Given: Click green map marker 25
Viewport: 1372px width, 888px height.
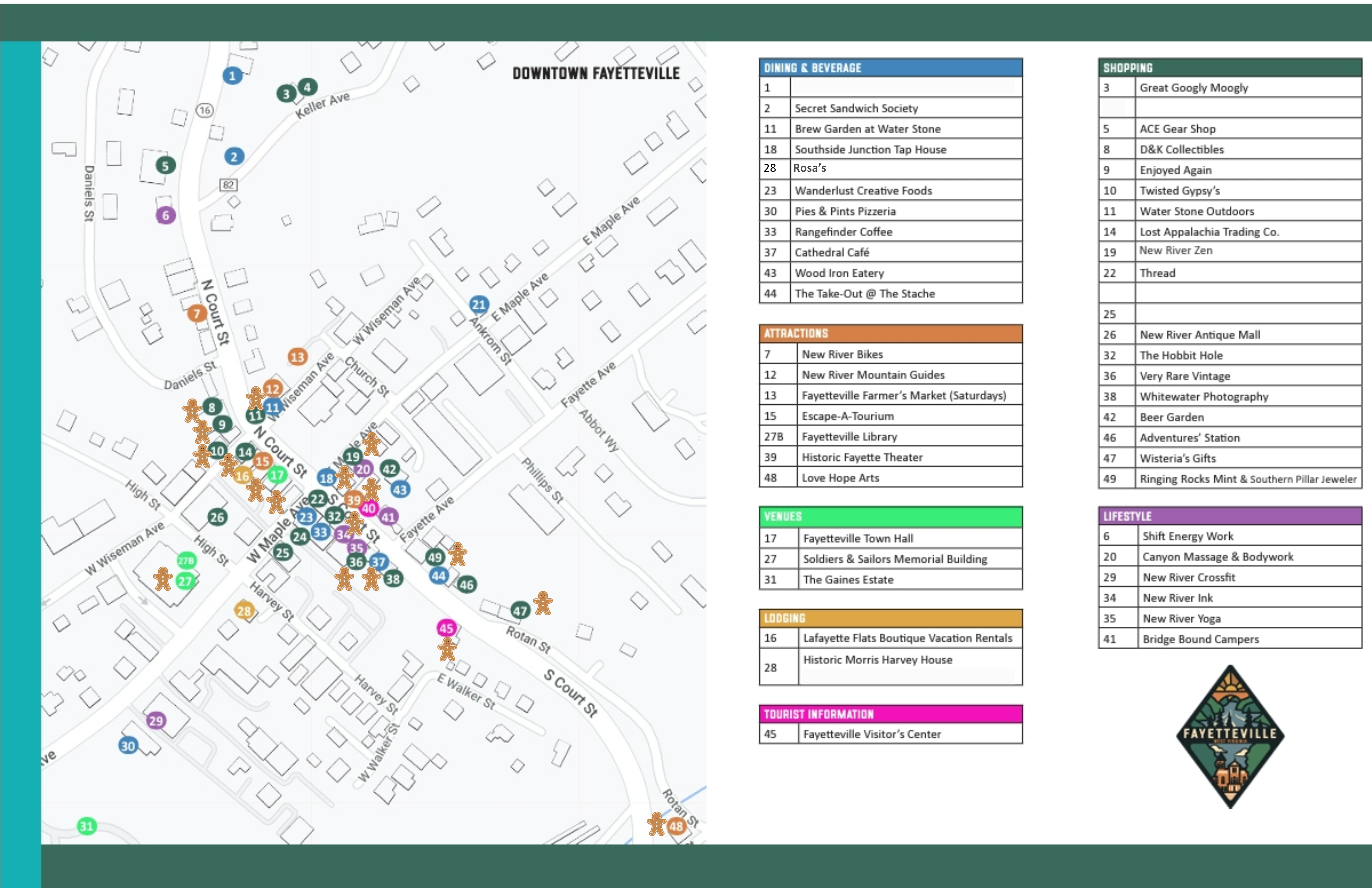Looking at the screenshot, I should click(x=282, y=552).
